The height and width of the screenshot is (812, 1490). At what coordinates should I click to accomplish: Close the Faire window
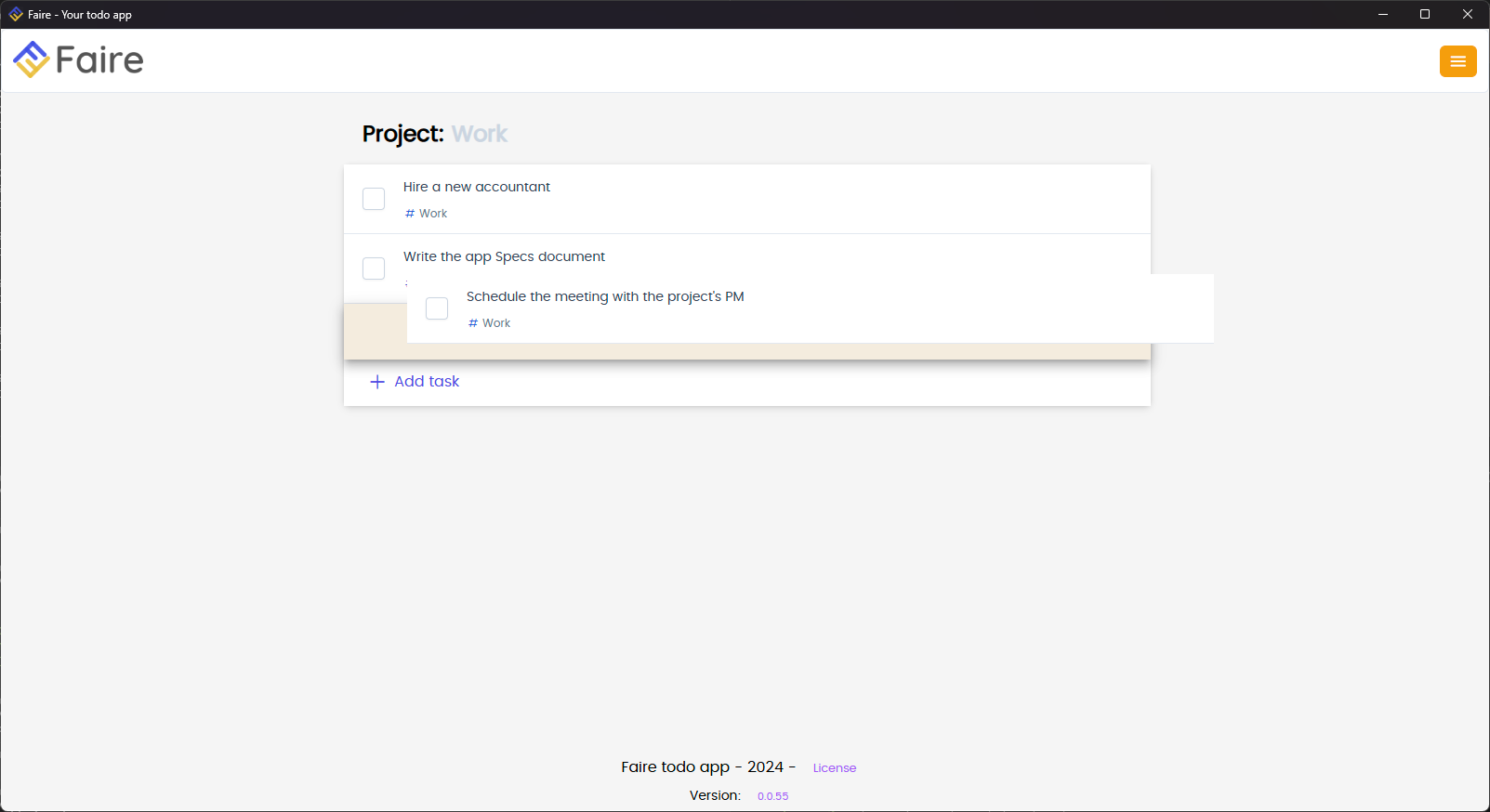(1468, 14)
